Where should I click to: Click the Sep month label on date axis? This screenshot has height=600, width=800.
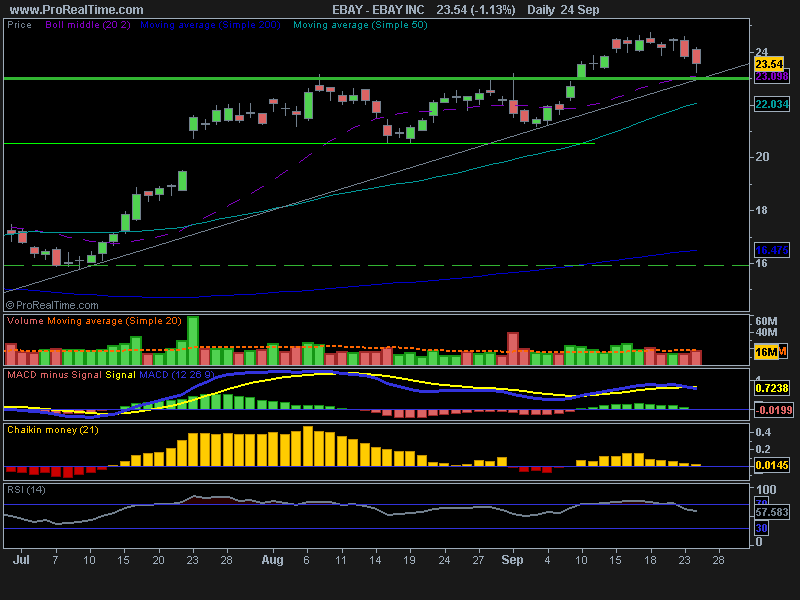[x=512, y=560]
